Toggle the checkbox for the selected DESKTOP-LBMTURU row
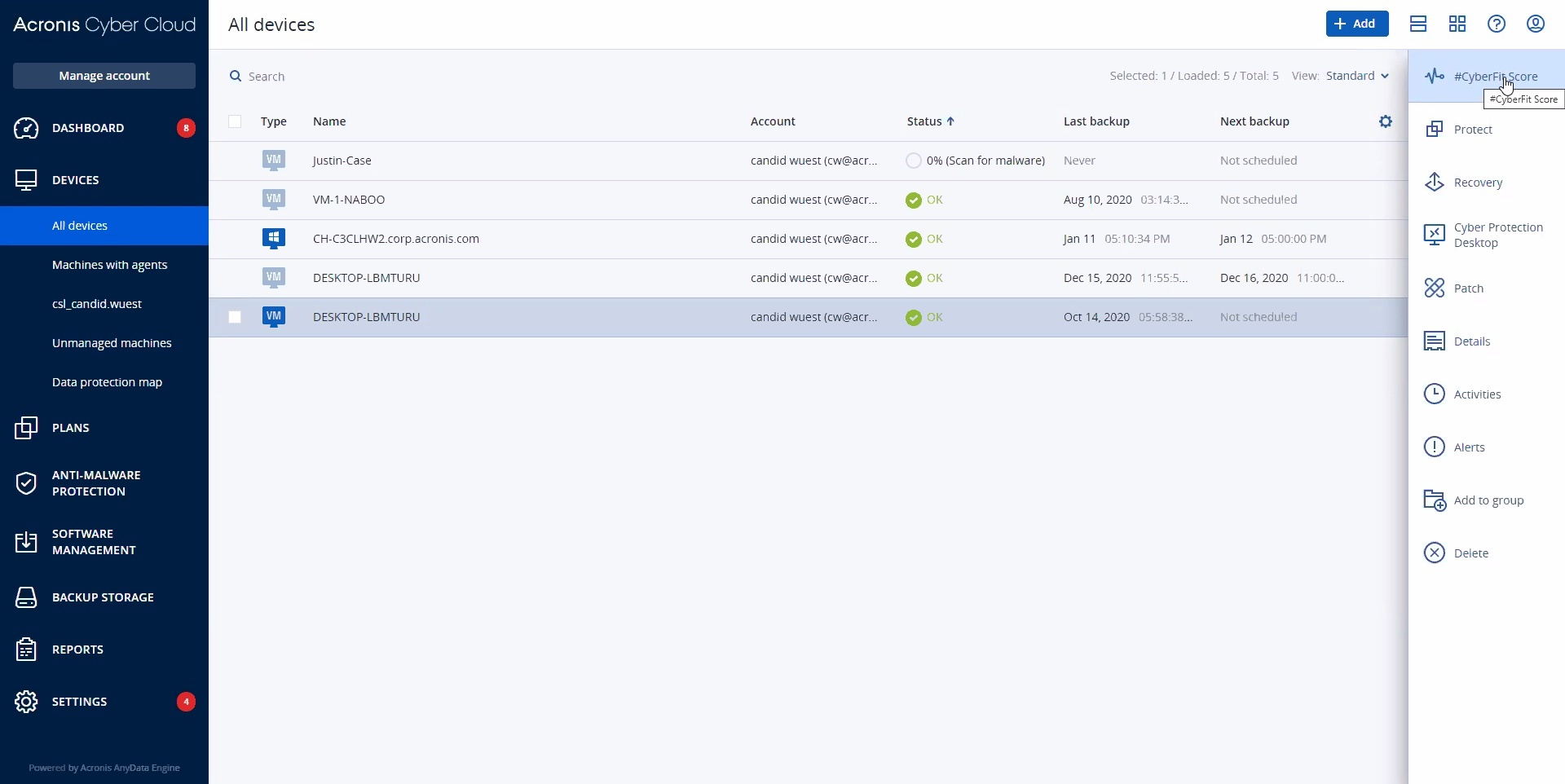This screenshot has width=1565, height=784. click(x=235, y=317)
